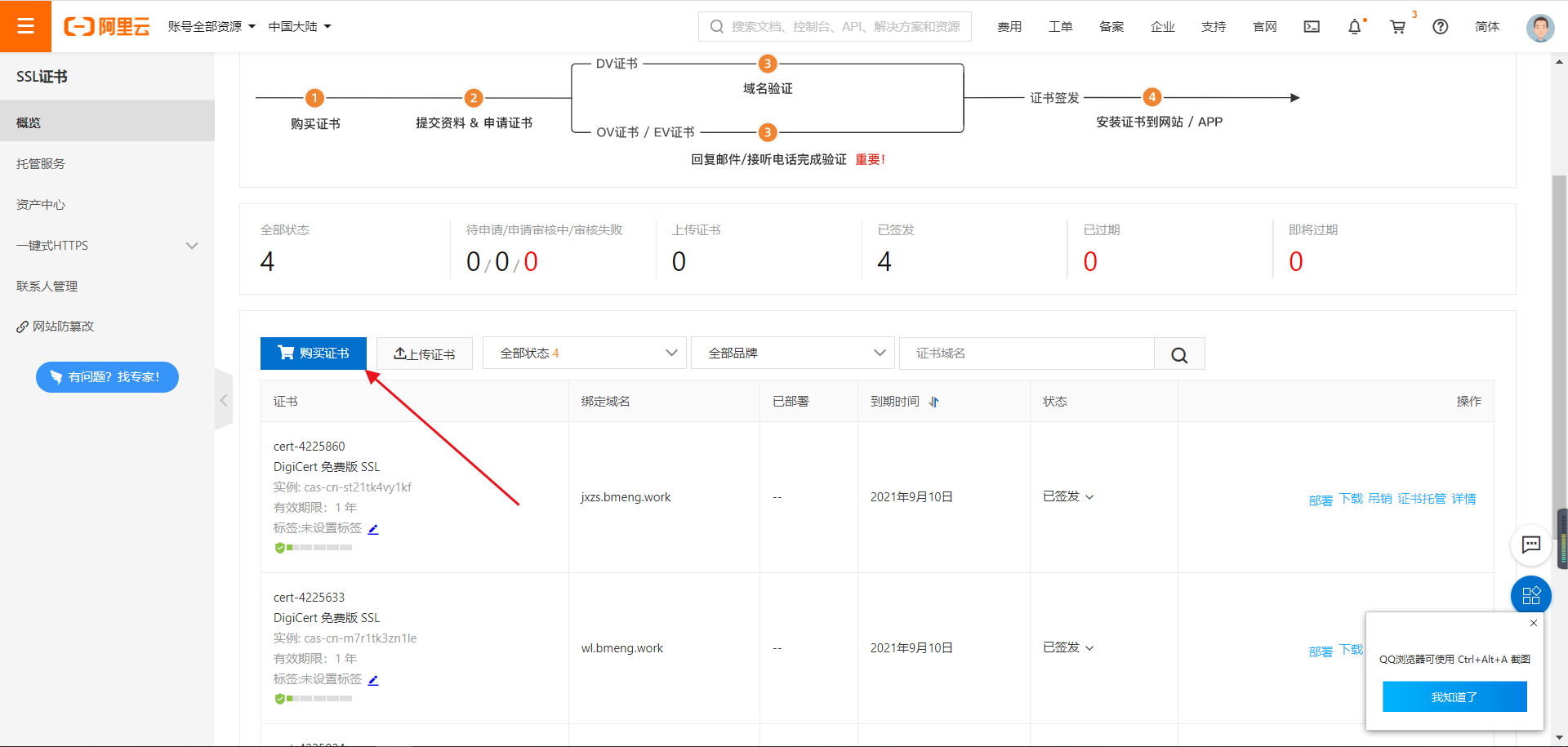Click 我知道了 in the popup
Viewport: 1568px width, 747px height.
click(x=1454, y=697)
